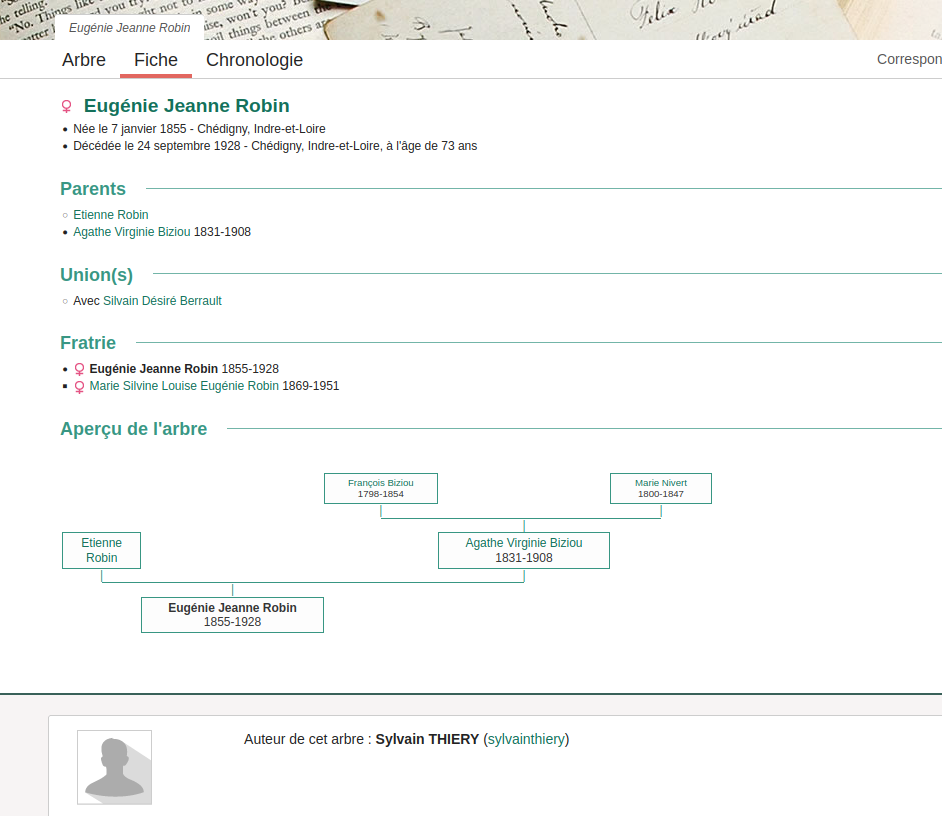Screen dimensions: 942x816
Task: Click Etienne Robin box in tree preview
Action: [101, 550]
